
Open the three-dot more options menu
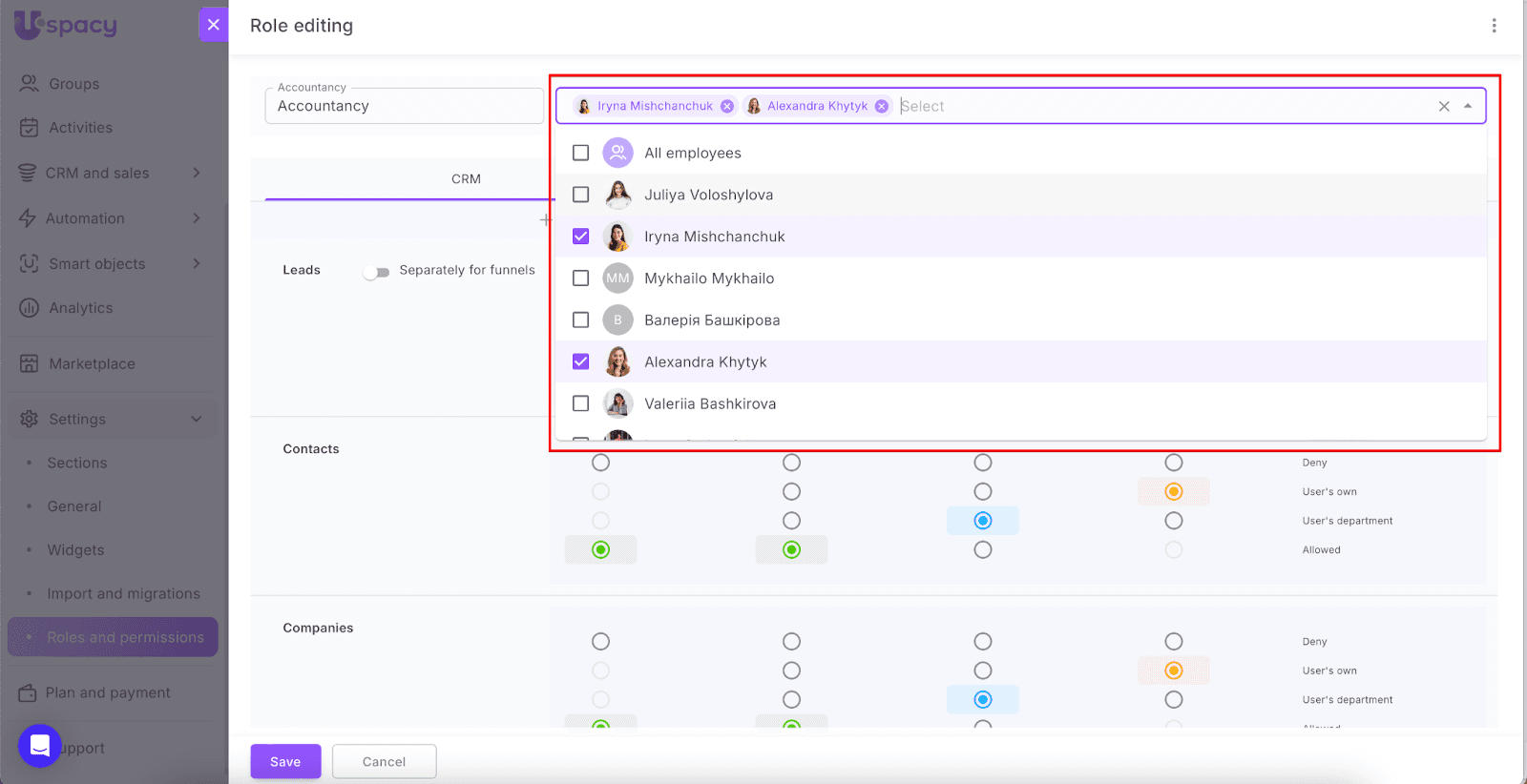[1494, 26]
